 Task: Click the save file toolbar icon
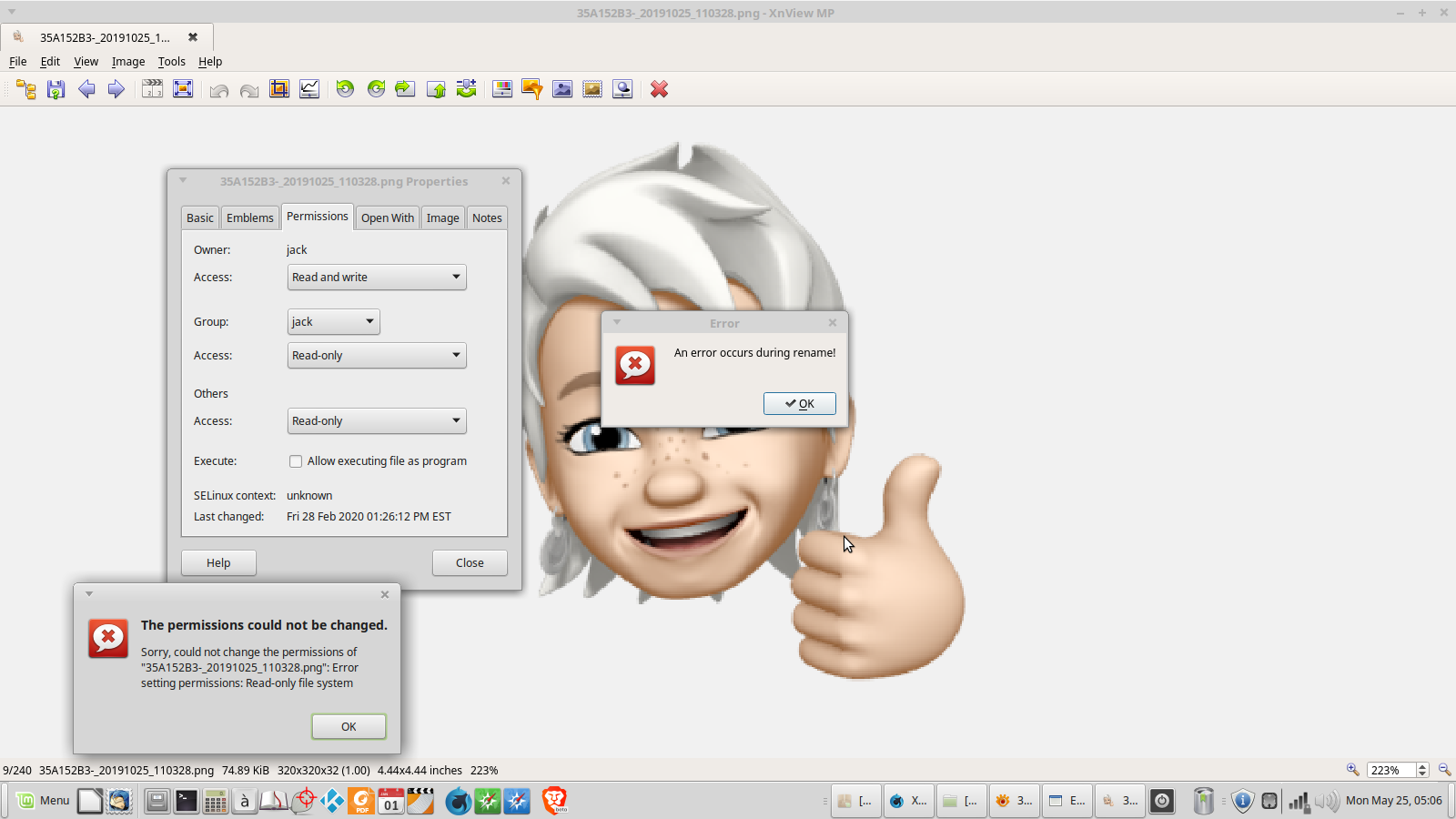(x=56, y=89)
